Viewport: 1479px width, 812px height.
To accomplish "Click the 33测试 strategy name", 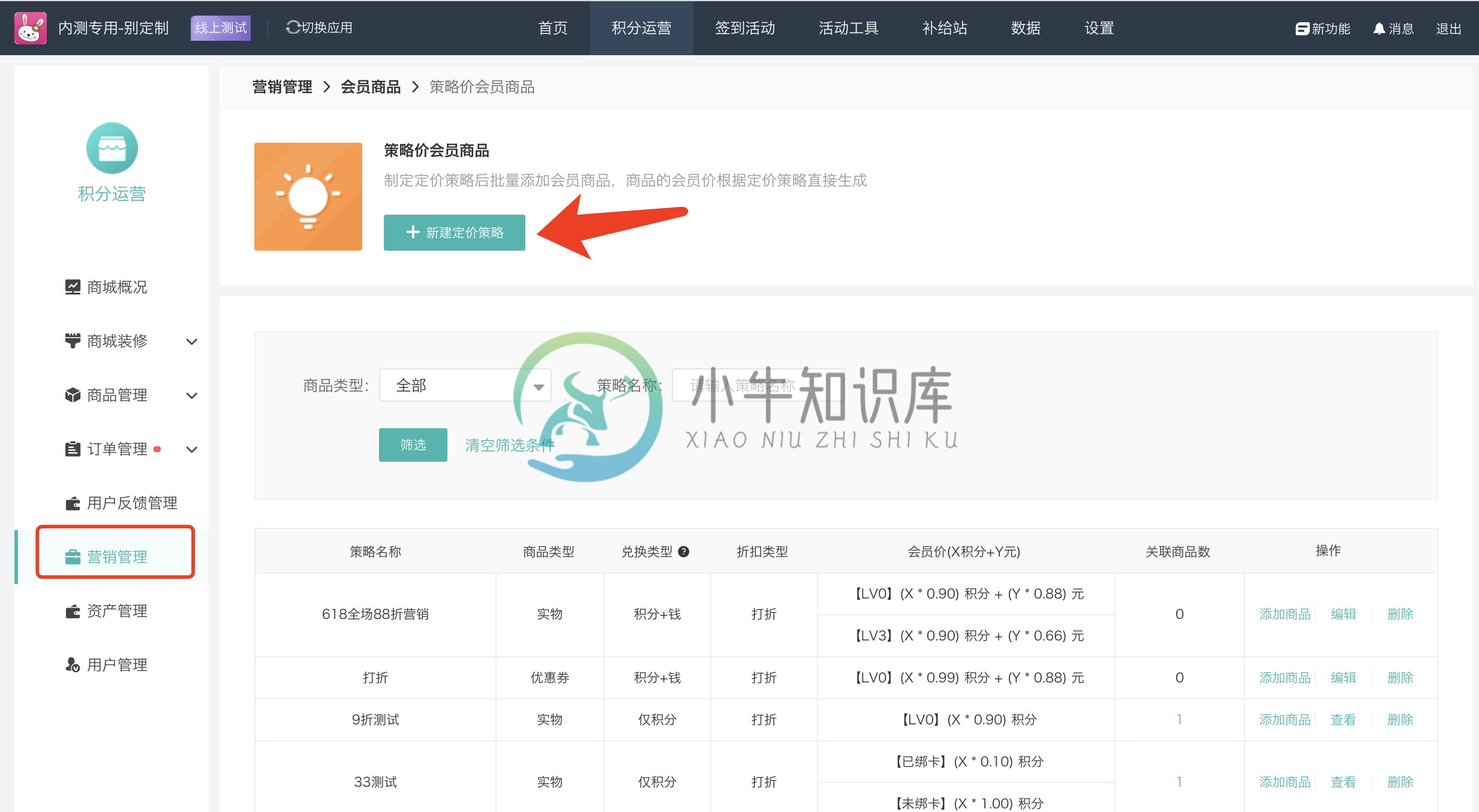I will click(375, 782).
